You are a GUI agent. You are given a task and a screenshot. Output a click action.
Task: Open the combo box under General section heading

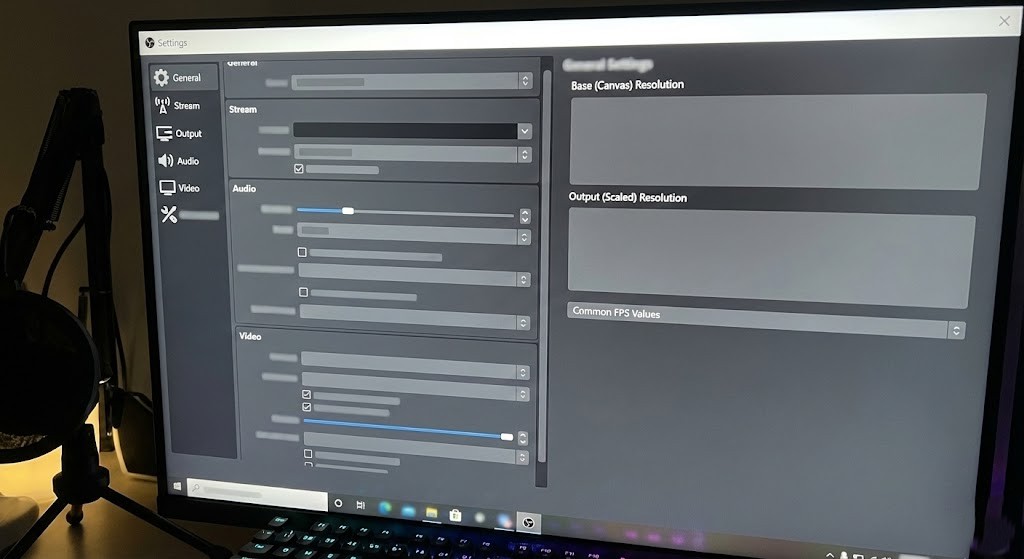[411, 82]
